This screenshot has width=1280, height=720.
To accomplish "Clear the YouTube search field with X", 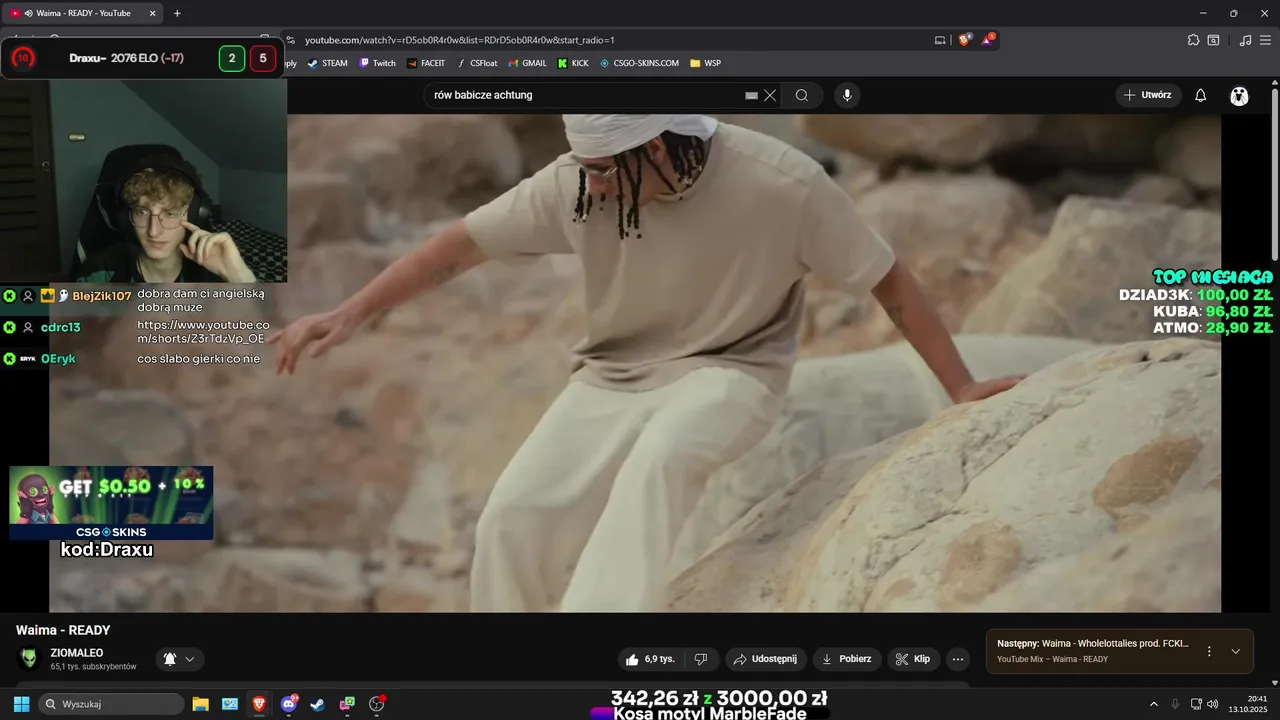I will coord(770,95).
